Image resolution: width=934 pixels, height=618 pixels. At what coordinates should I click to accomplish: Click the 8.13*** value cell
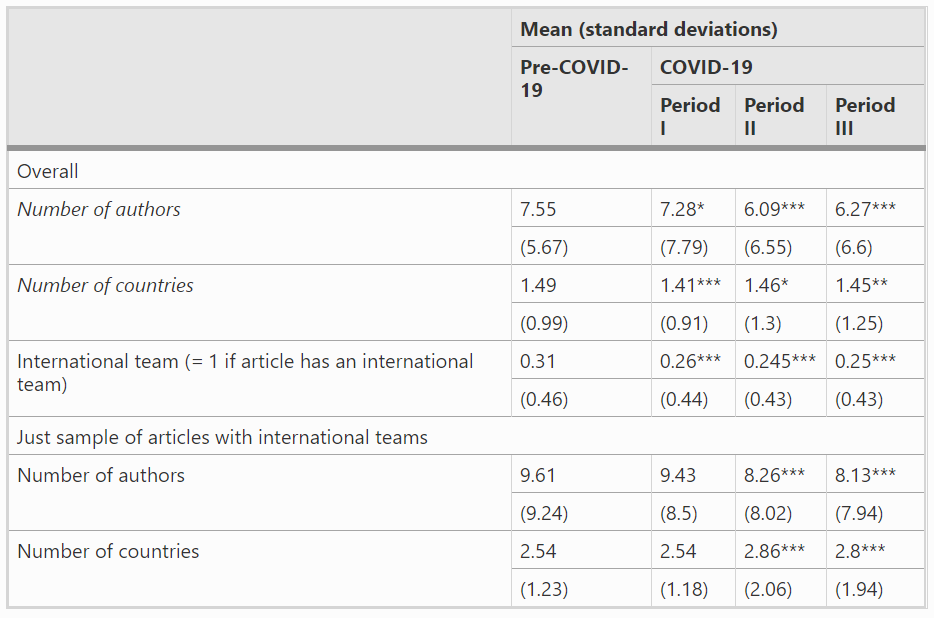pyautogui.click(x=866, y=475)
